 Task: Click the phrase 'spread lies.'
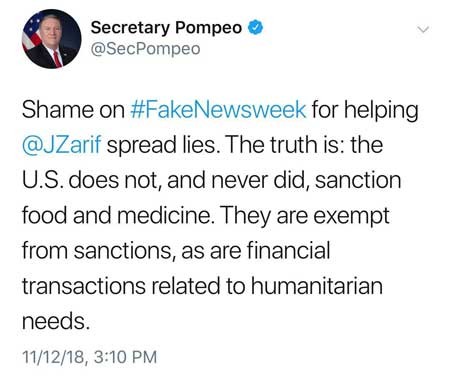pyautogui.click(x=163, y=146)
